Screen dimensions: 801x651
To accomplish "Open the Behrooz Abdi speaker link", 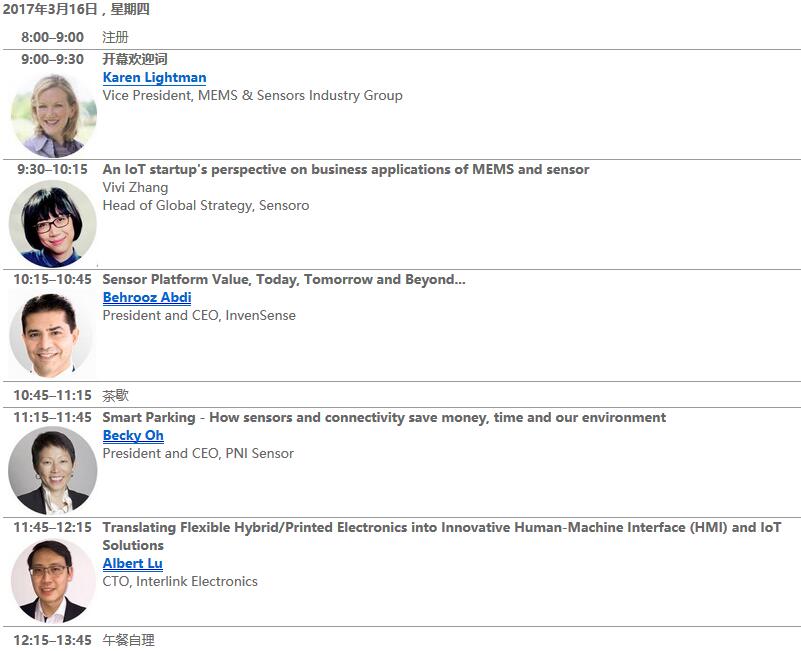I will click(x=147, y=297).
